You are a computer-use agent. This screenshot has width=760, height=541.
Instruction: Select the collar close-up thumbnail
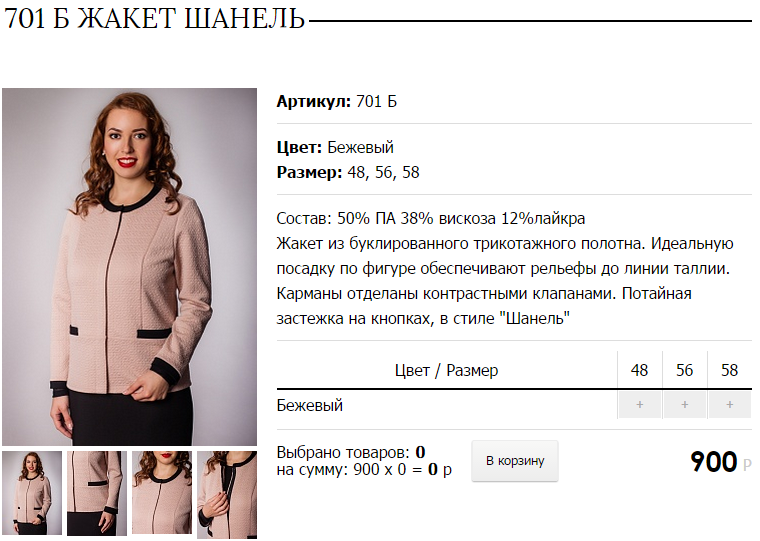[162, 492]
